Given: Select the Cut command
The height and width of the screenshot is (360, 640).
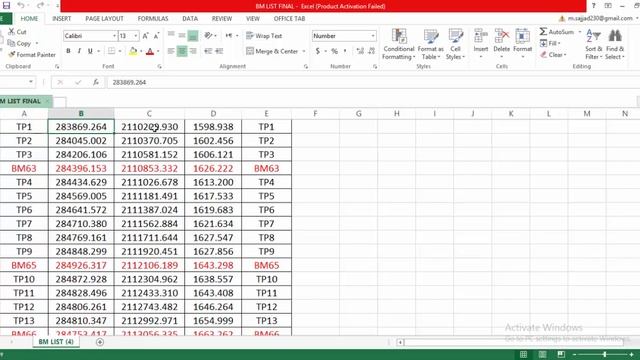Looking at the screenshot, I should tap(18, 32).
